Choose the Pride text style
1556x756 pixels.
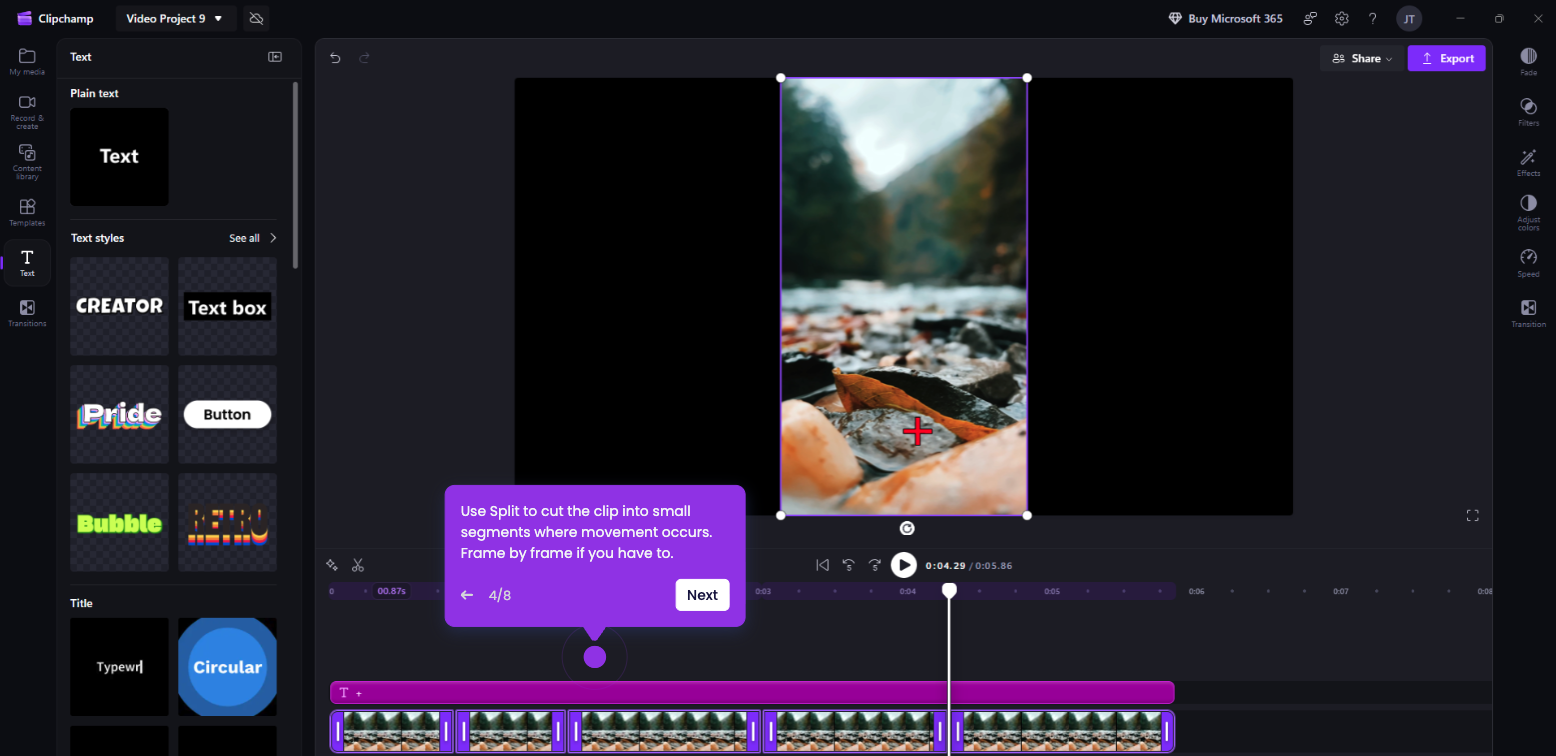pyautogui.click(x=119, y=414)
